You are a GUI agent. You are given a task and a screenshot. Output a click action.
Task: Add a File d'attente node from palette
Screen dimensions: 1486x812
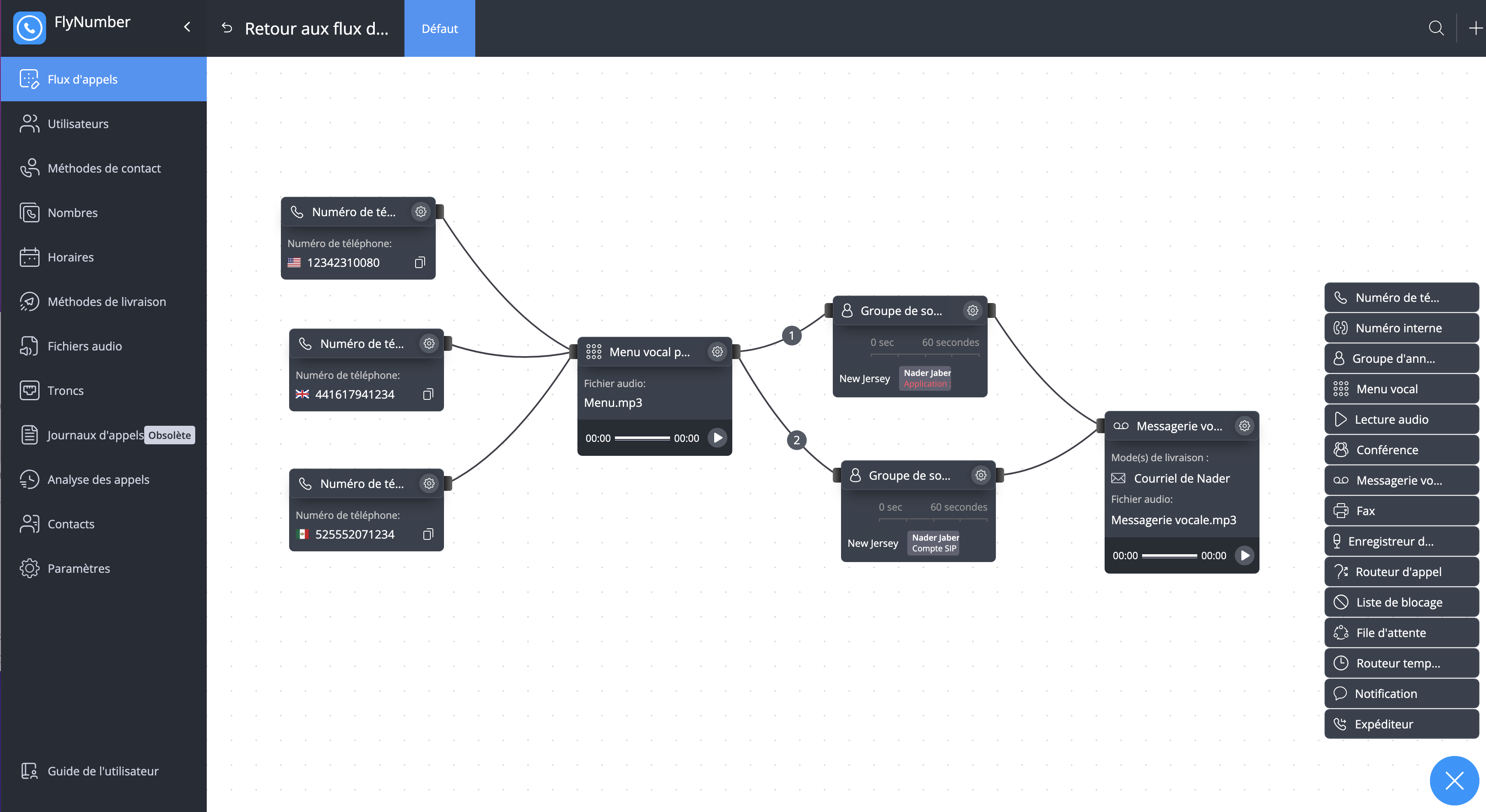pos(1402,632)
